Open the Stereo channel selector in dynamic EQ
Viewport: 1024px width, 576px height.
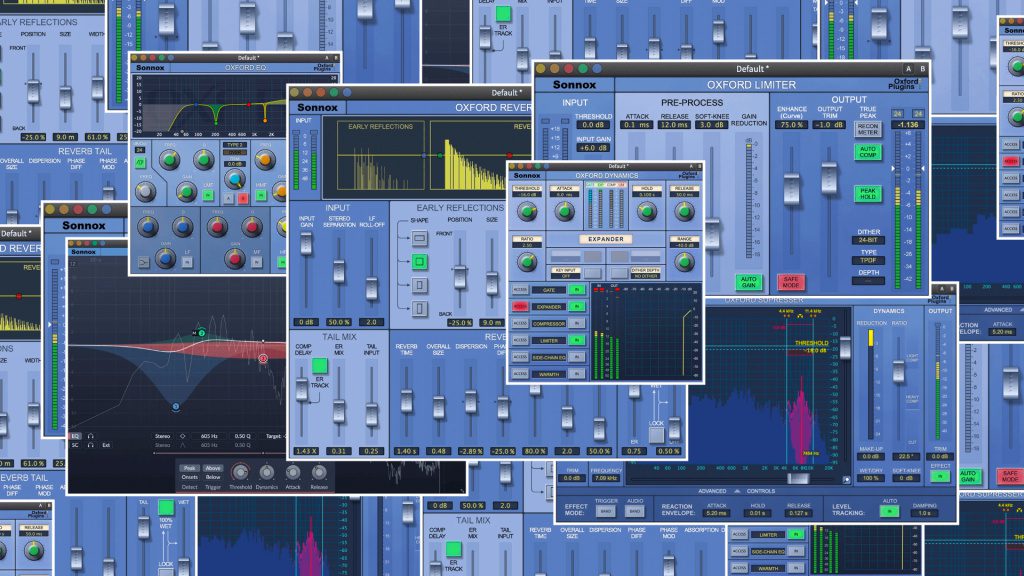[x=163, y=436]
